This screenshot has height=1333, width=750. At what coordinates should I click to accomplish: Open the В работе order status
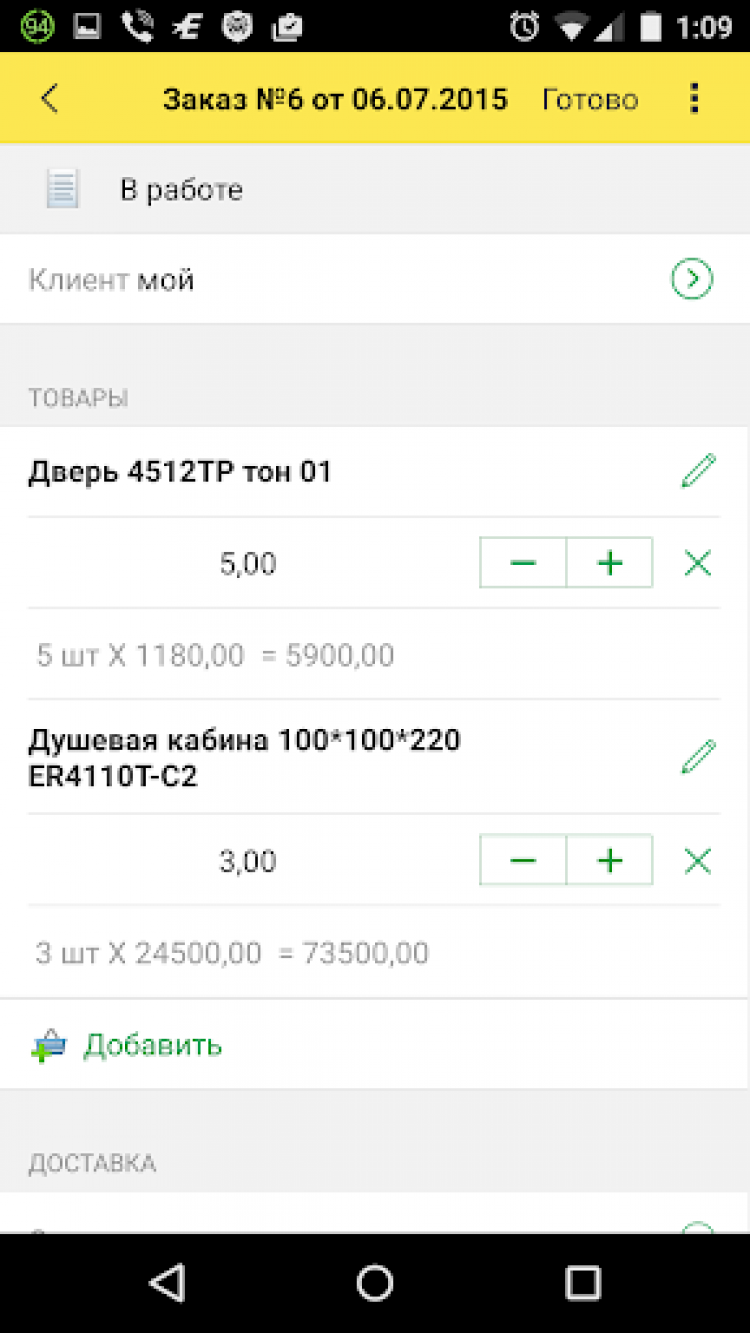click(x=181, y=190)
